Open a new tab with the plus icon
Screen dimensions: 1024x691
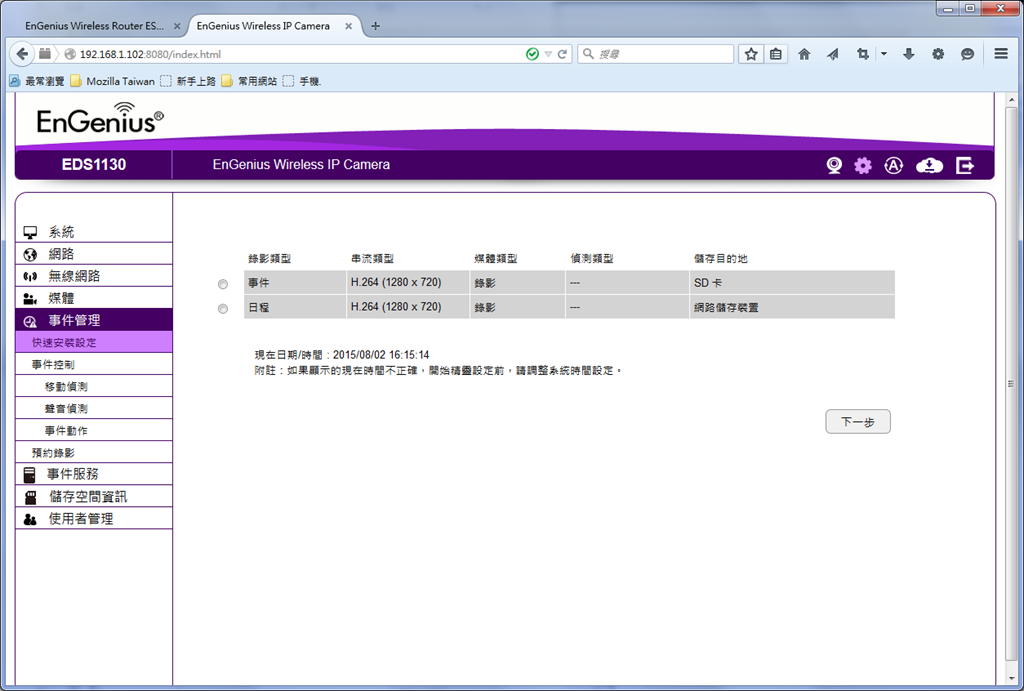tap(376, 26)
